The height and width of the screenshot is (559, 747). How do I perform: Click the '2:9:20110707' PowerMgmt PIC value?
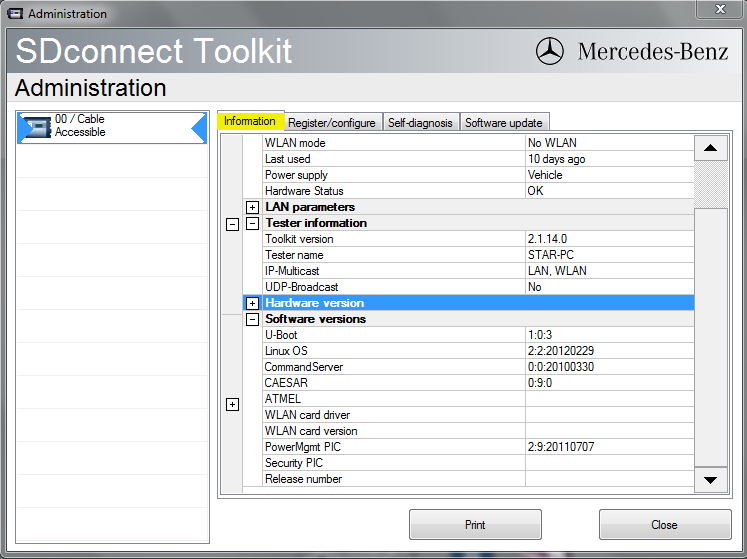561,447
